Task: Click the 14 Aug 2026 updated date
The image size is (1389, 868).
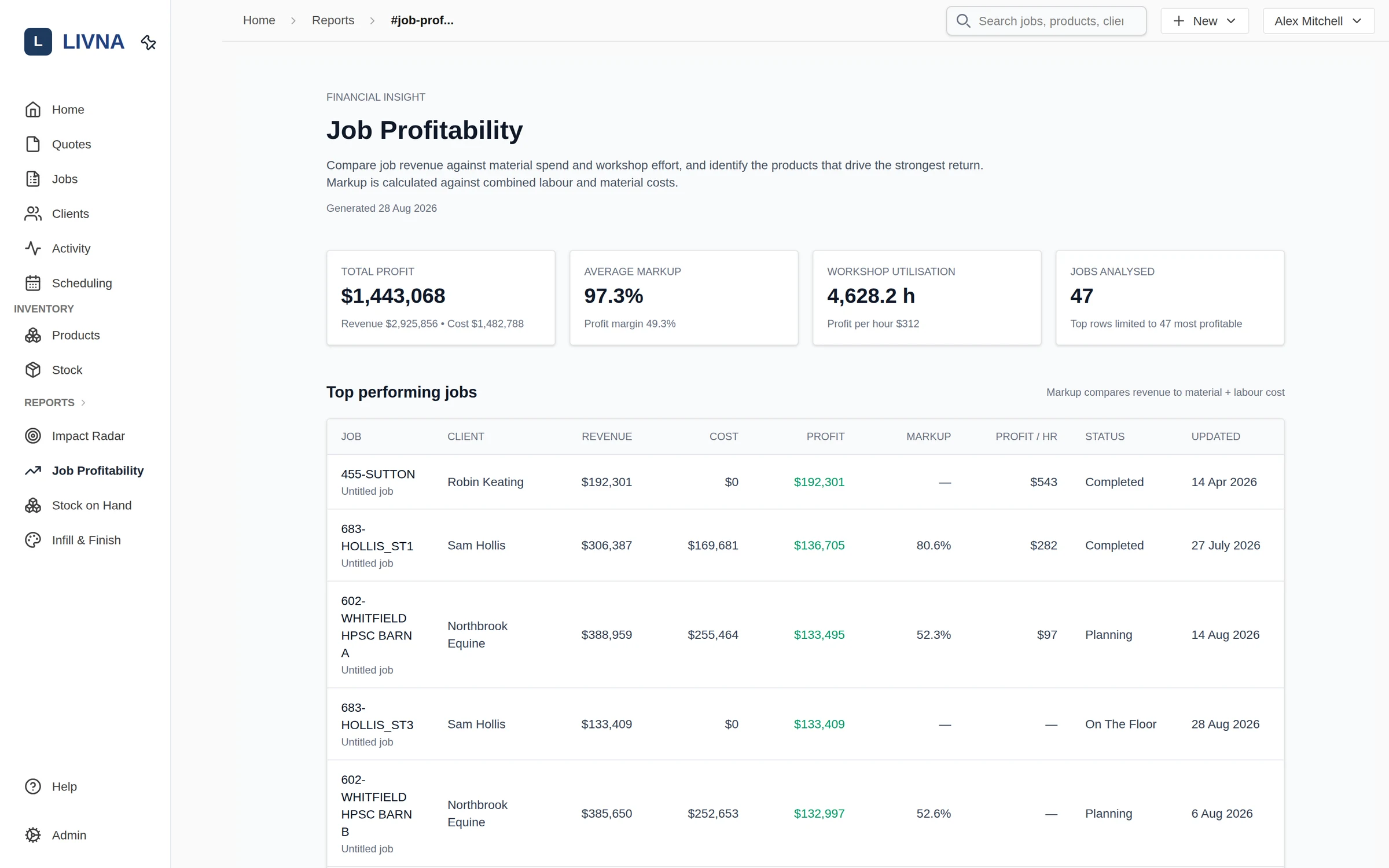Action: point(1225,635)
